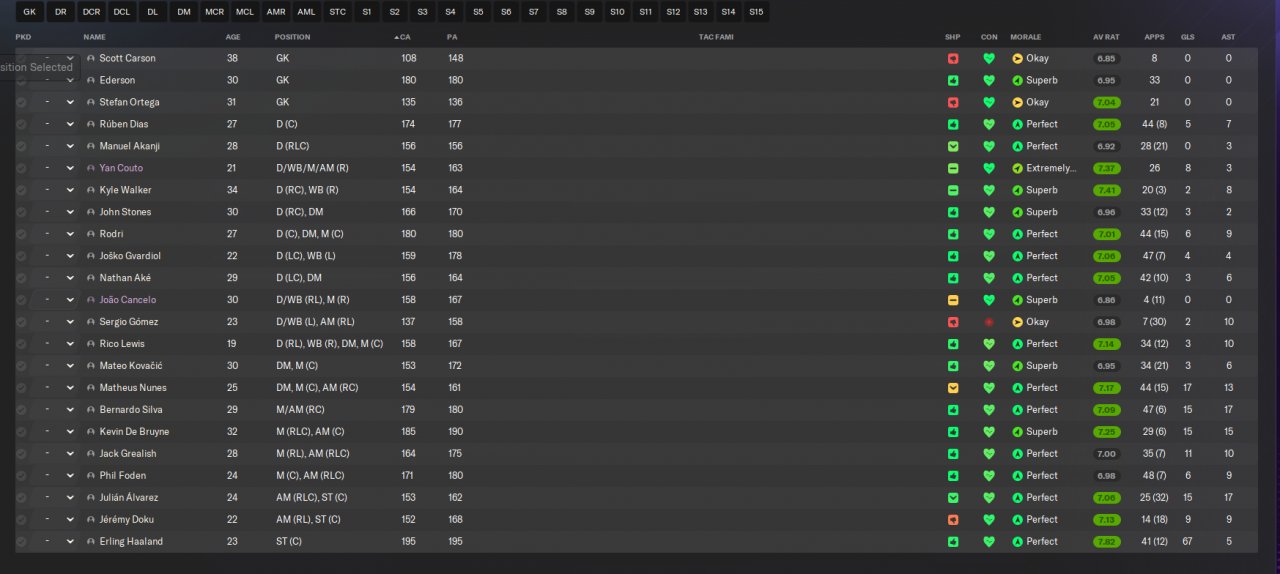Image resolution: width=1280 pixels, height=574 pixels.
Task: Toggle picked circle for Rodri
Action: click(21, 234)
